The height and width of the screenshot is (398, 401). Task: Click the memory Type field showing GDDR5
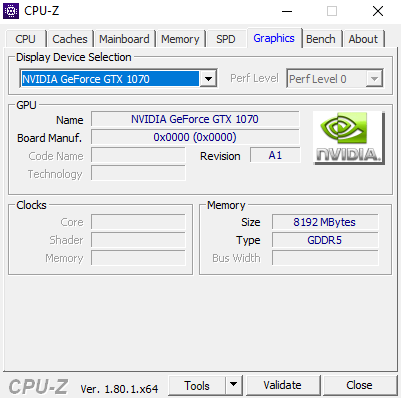[325, 240]
